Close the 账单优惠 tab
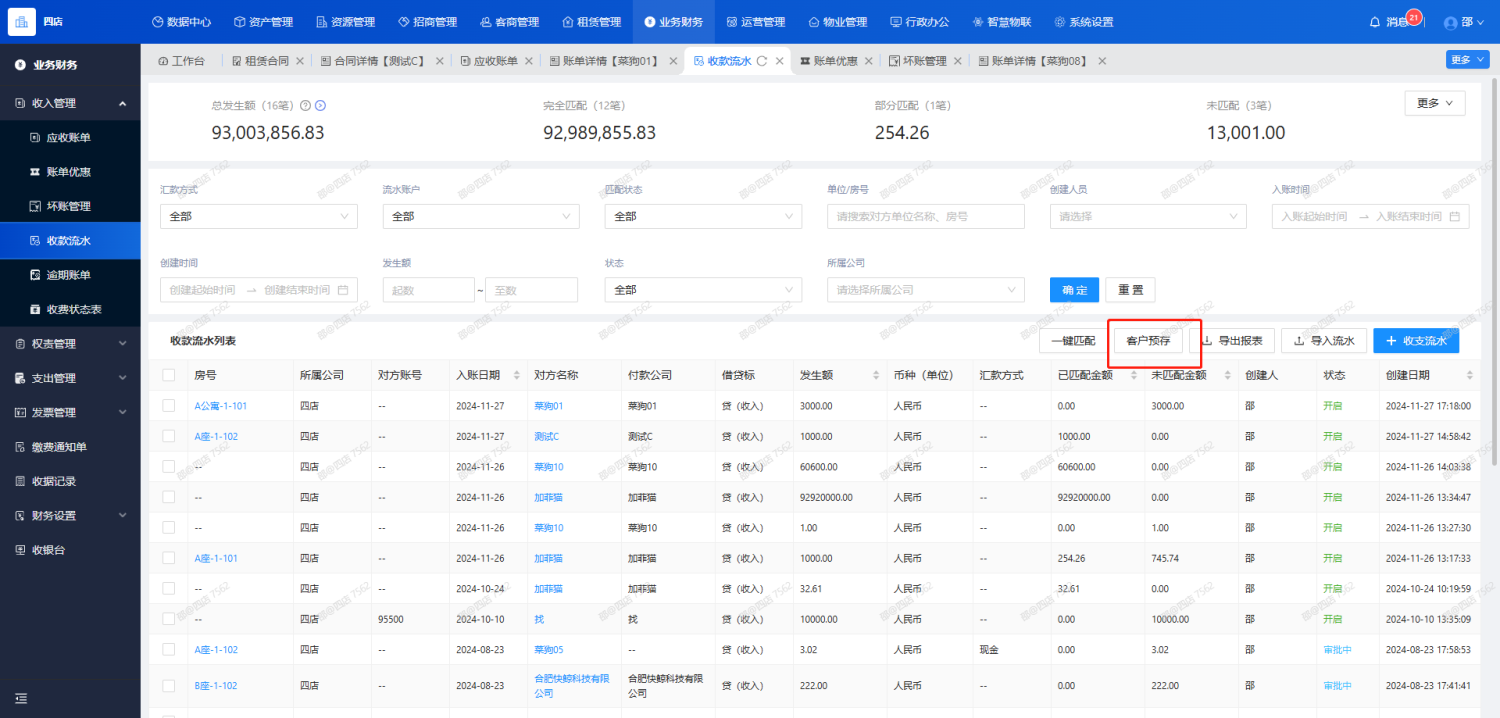This screenshot has height=718, width=1500. [868, 61]
